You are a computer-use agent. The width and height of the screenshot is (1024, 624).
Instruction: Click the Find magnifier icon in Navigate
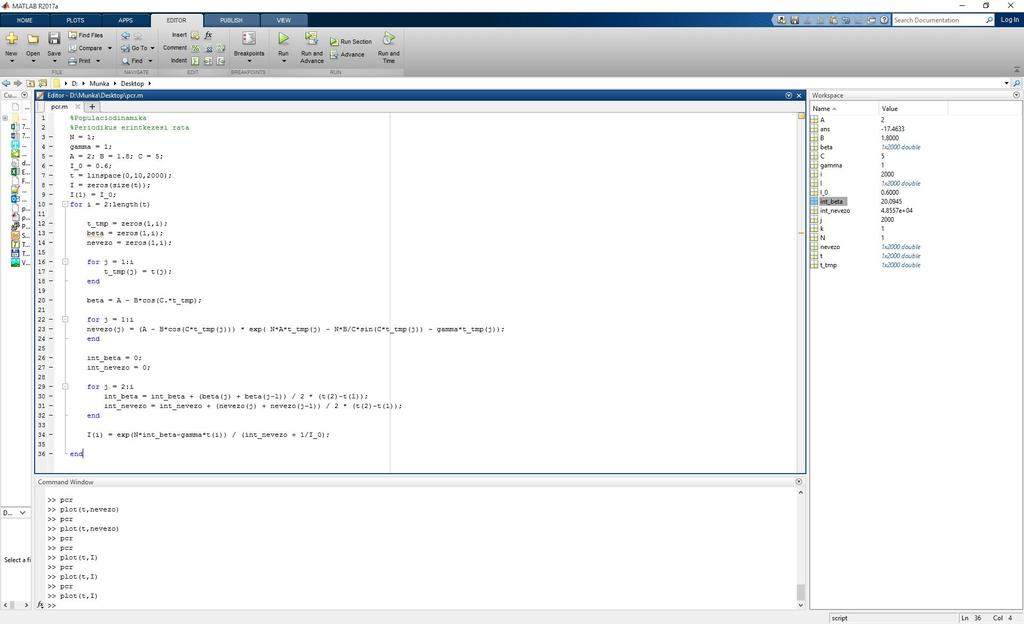(x=125, y=61)
